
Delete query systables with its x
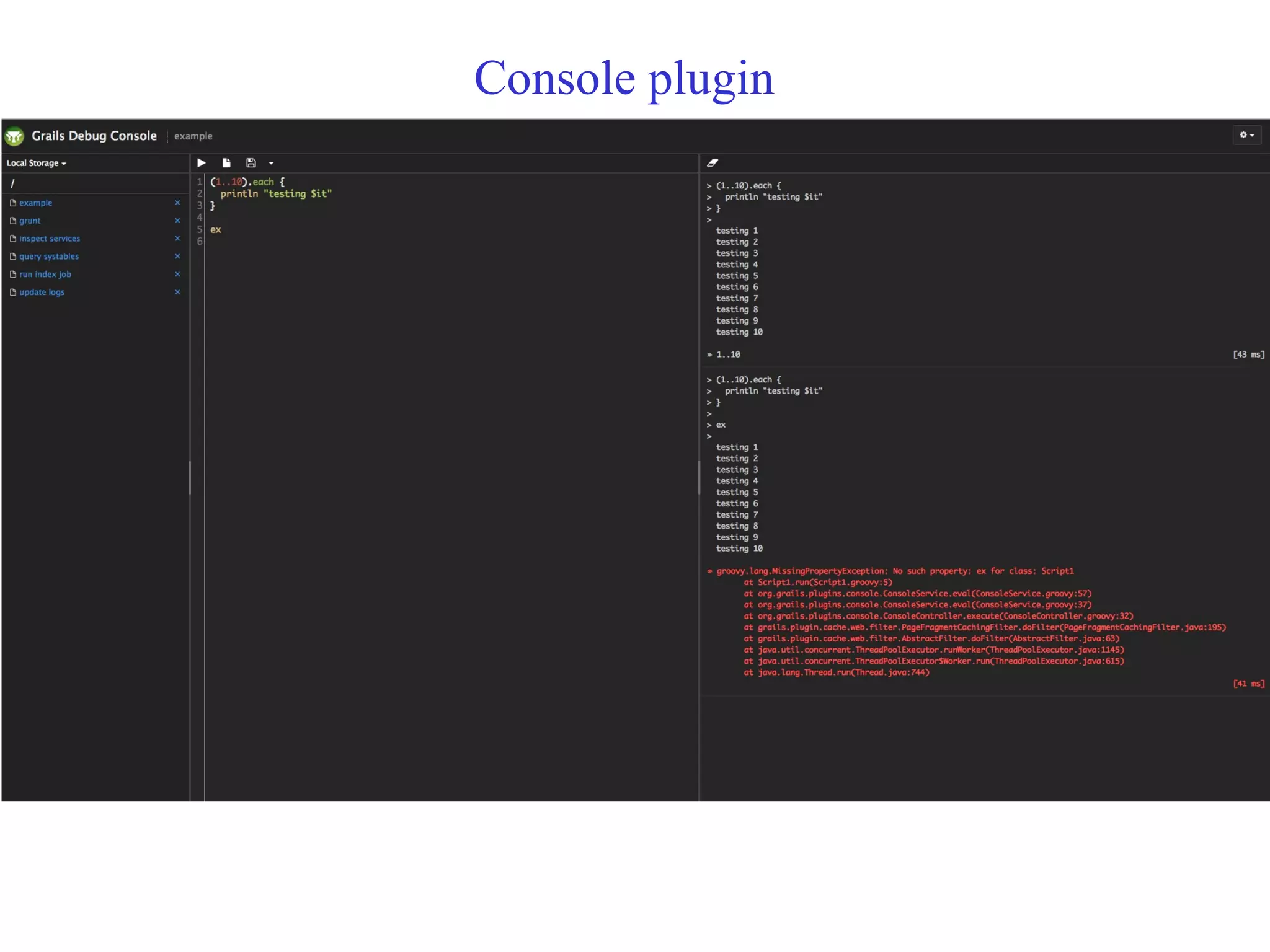point(177,257)
